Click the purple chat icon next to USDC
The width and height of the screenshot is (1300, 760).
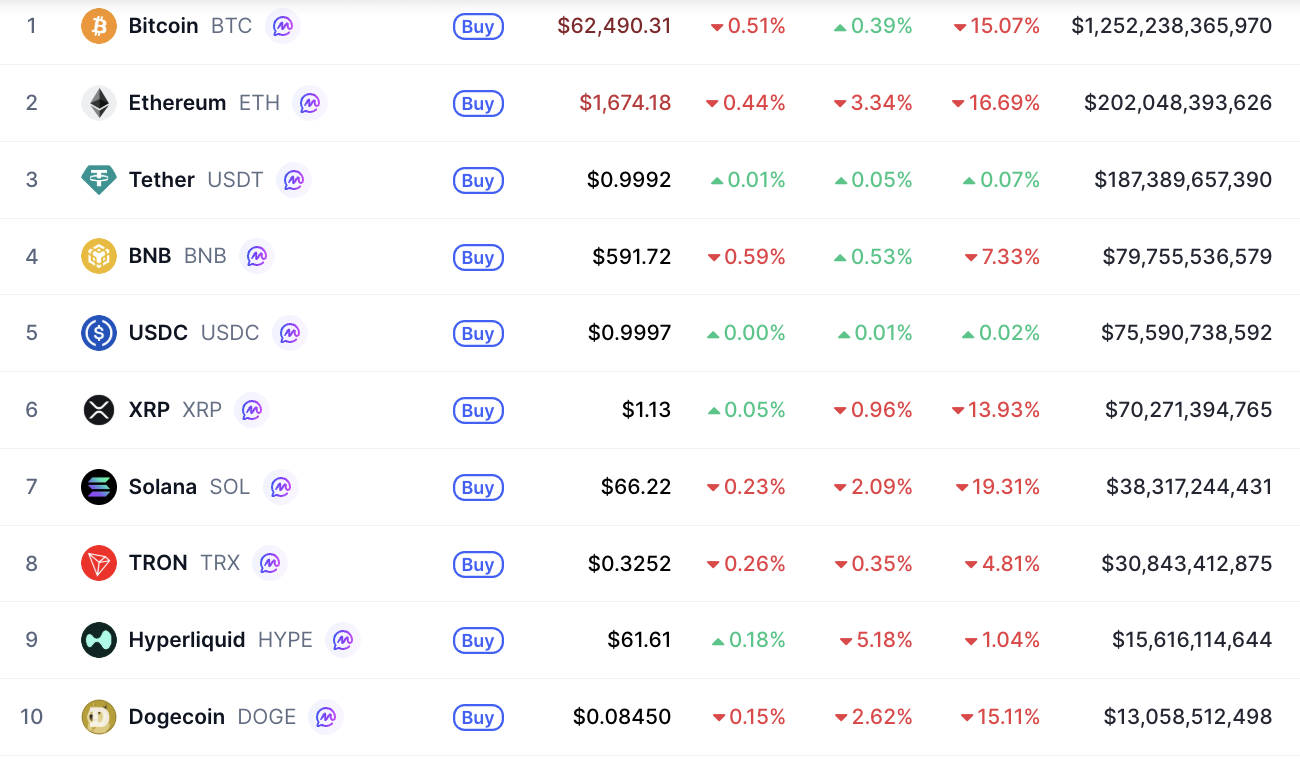click(289, 333)
